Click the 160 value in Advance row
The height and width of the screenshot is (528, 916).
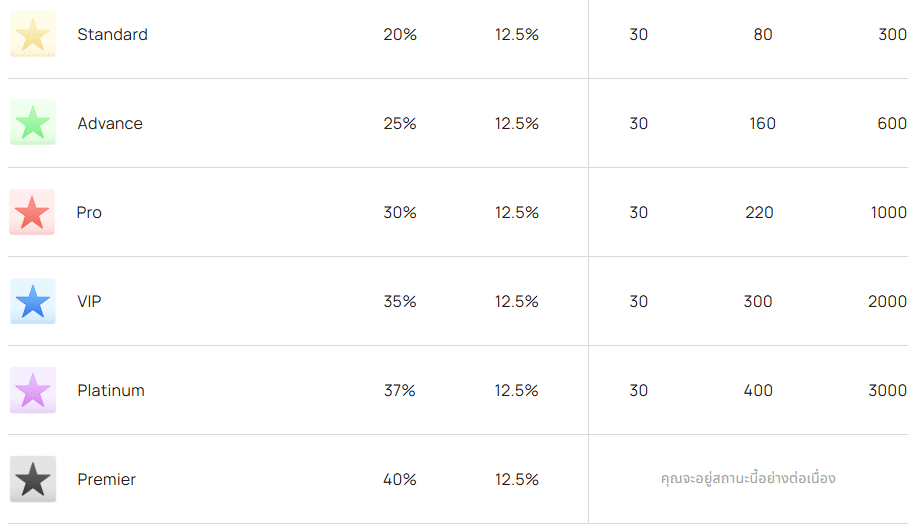762,123
